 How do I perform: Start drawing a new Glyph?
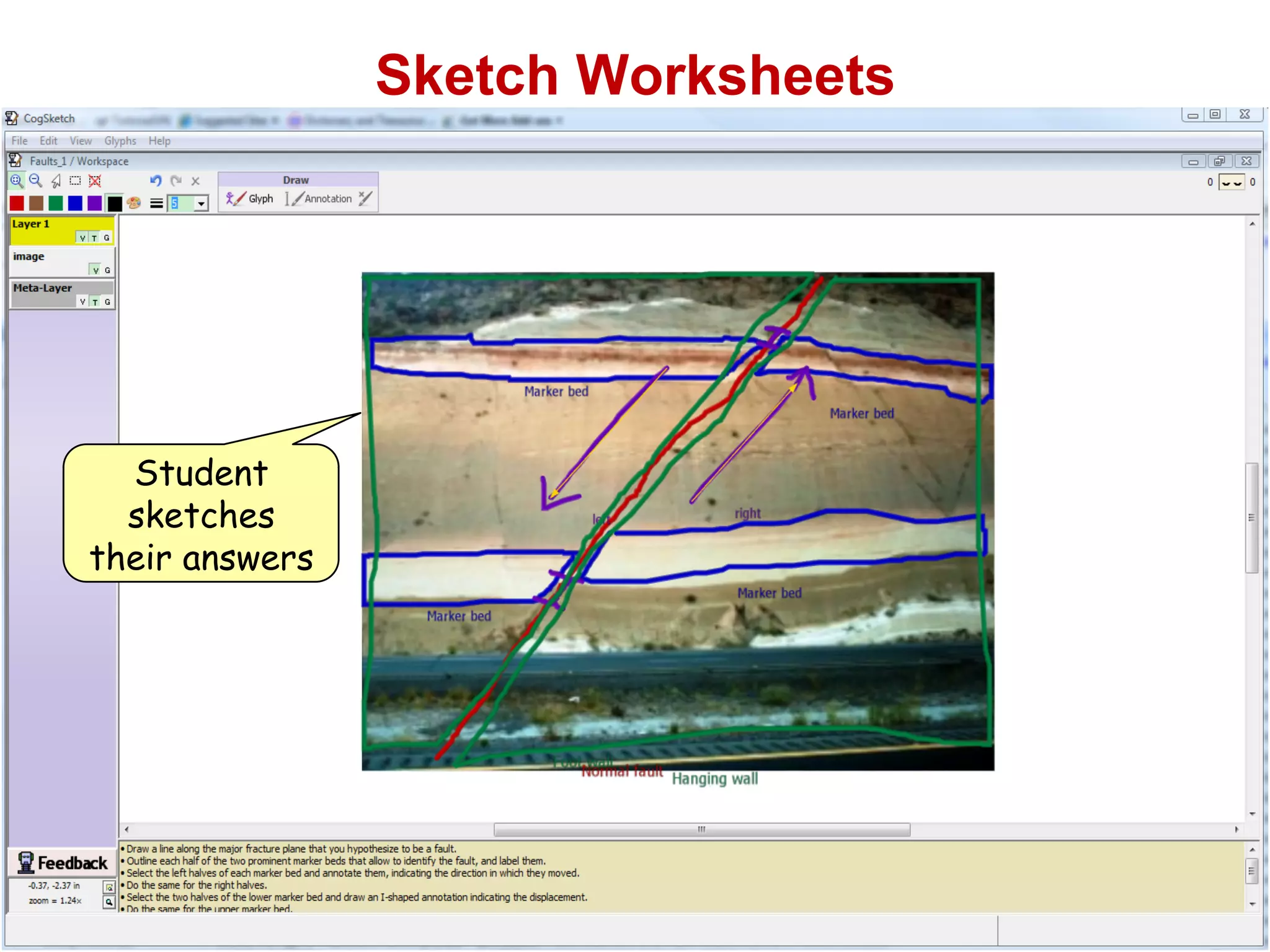[250, 198]
